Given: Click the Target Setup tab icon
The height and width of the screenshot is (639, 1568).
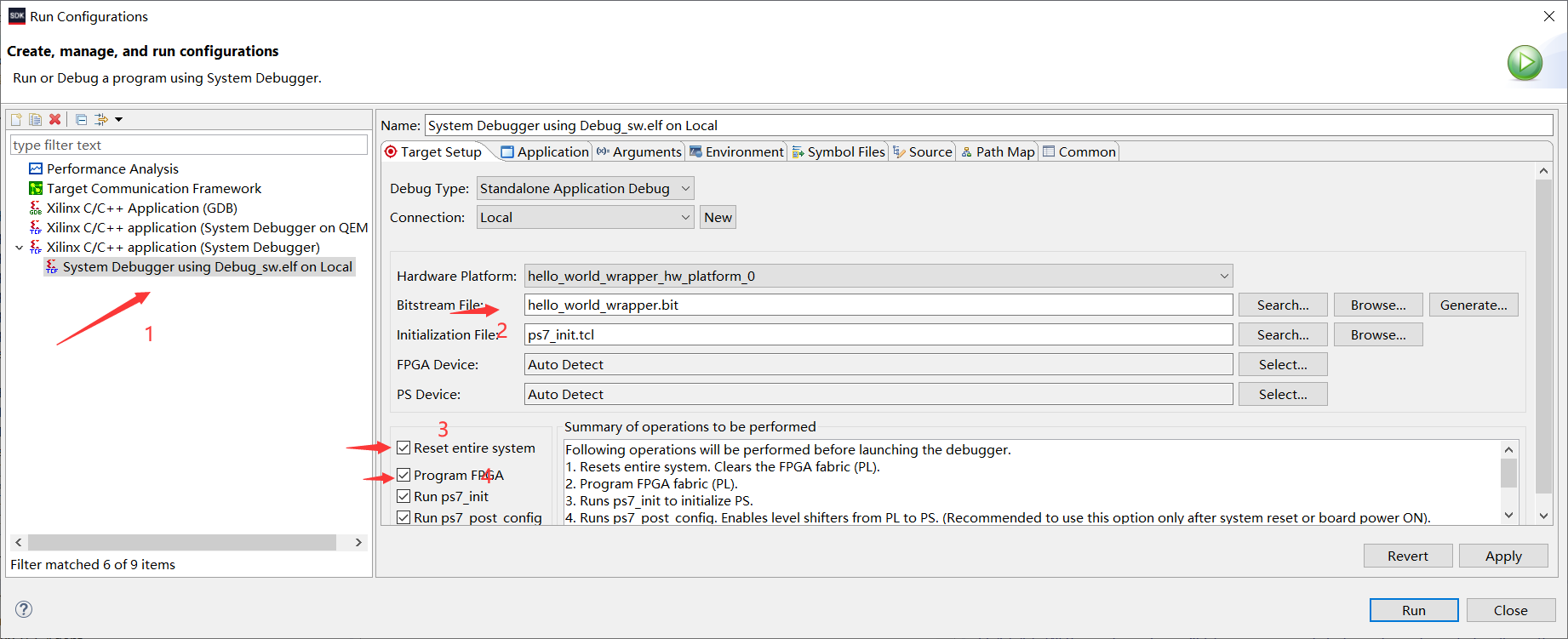Looking at the screenshot, I should 391,151.
